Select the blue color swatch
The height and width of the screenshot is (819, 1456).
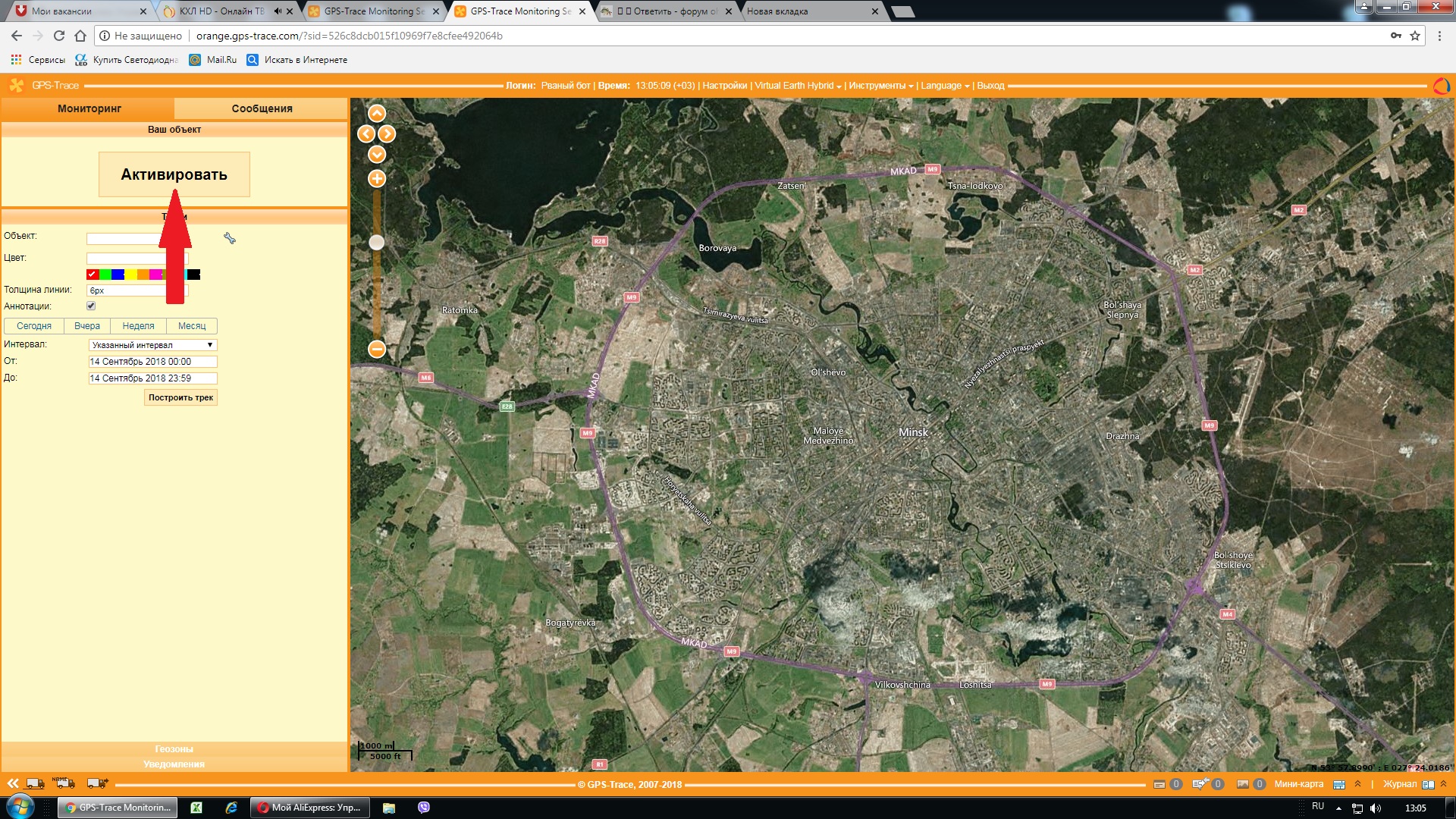(x=118, y=275)
